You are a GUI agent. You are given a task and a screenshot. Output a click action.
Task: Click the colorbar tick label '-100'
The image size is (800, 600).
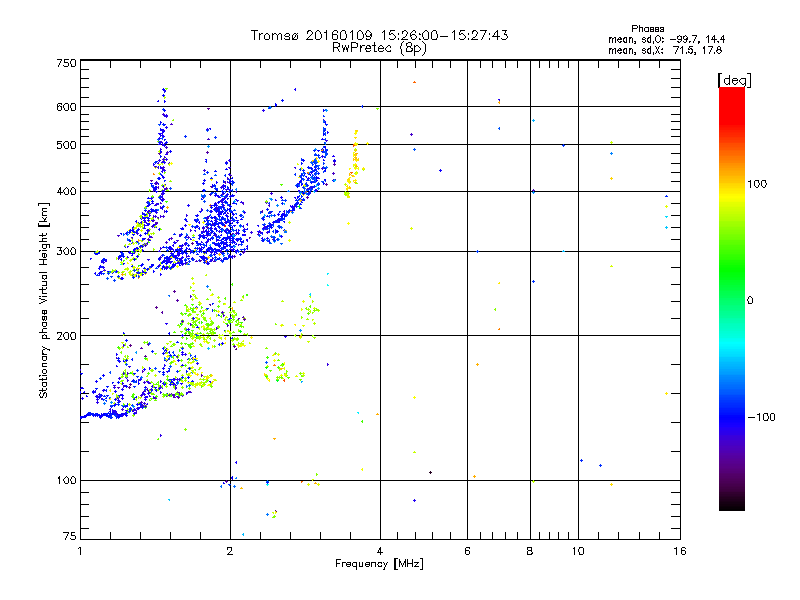pyautogui.click(x=761, y=417)
